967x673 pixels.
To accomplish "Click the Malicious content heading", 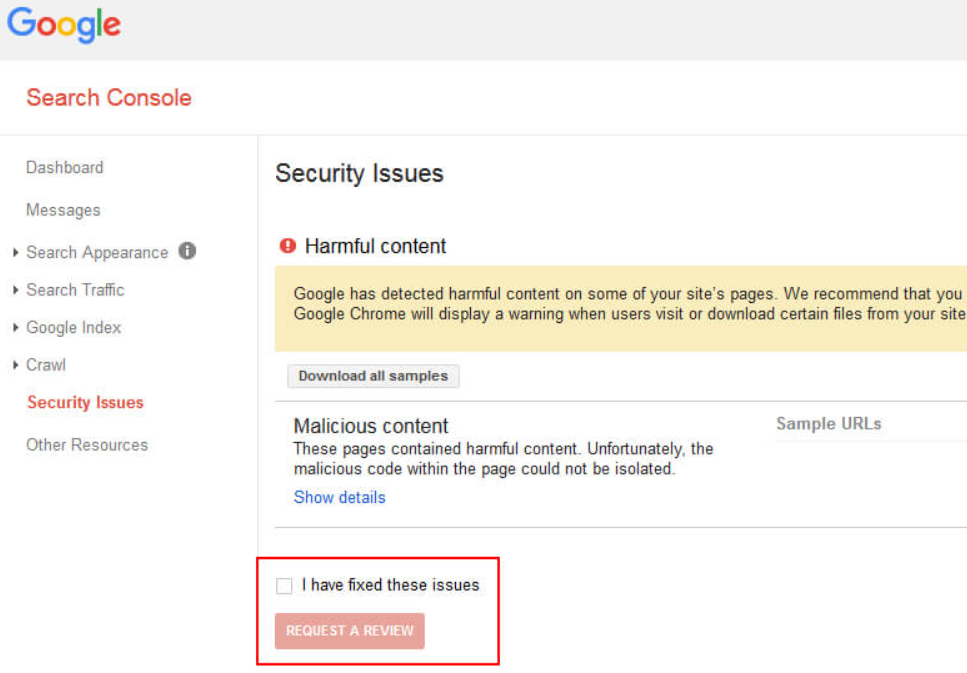I will pos(371,425).
